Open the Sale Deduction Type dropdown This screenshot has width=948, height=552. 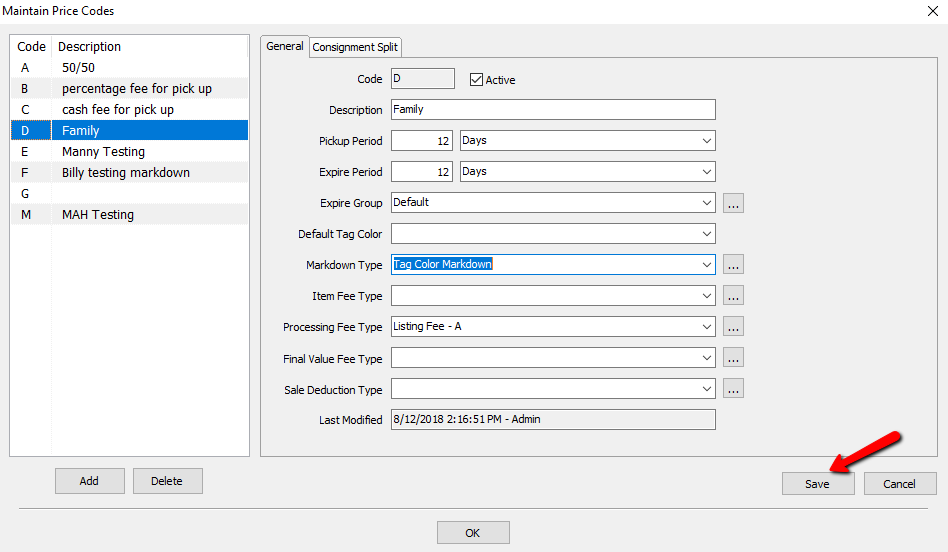coord(706,389)
